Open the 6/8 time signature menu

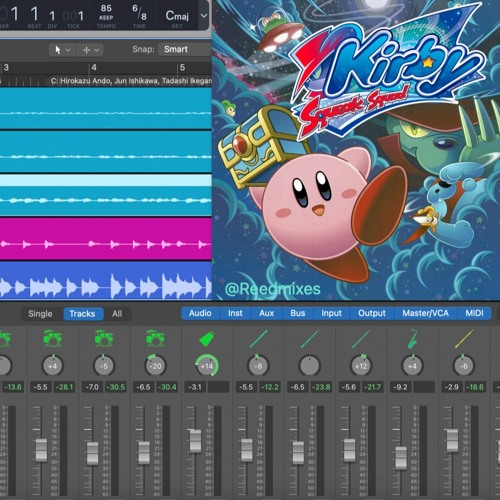tap(139, 12)
